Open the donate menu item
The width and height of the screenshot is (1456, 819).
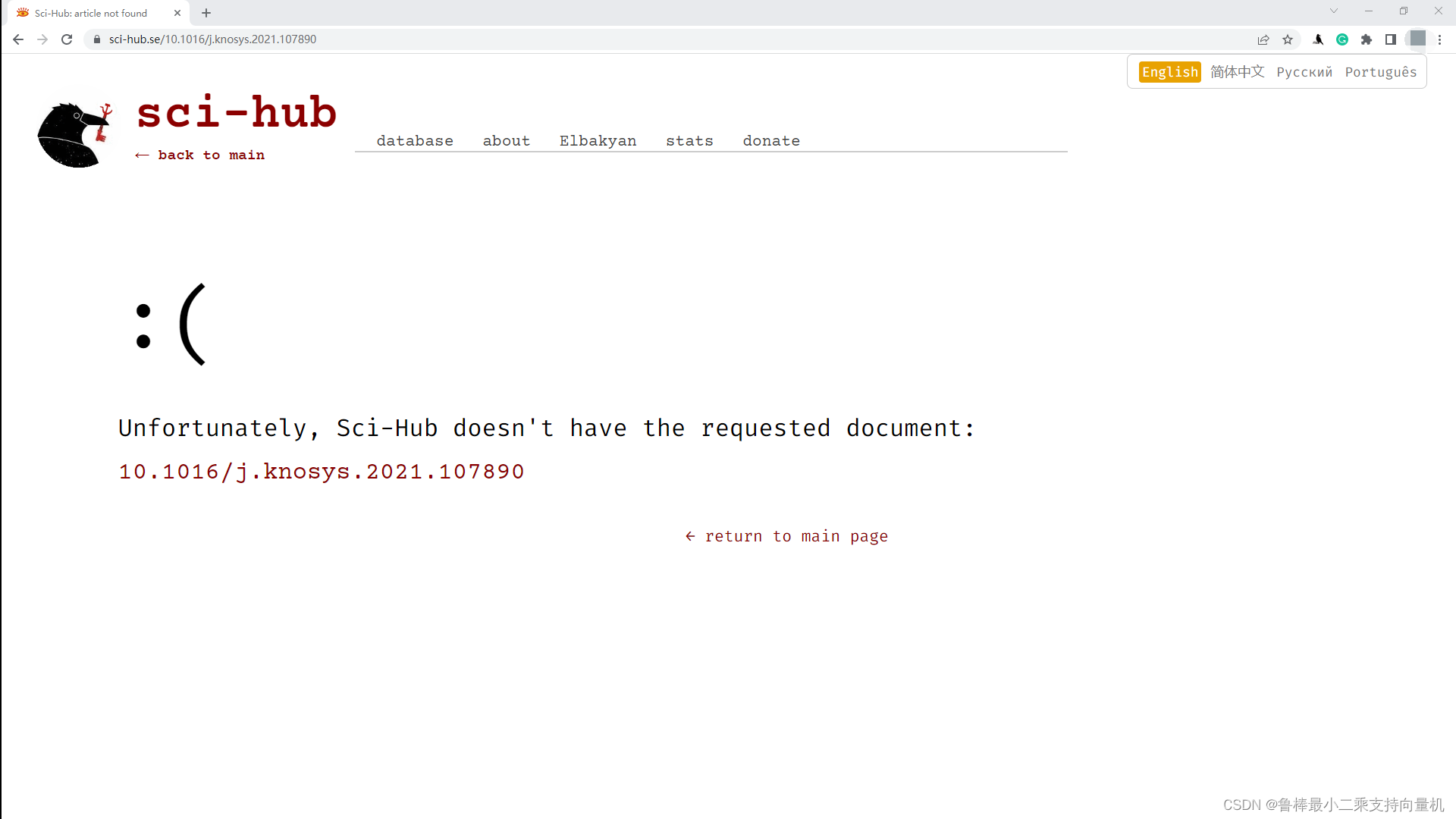[x=771, y=140]
